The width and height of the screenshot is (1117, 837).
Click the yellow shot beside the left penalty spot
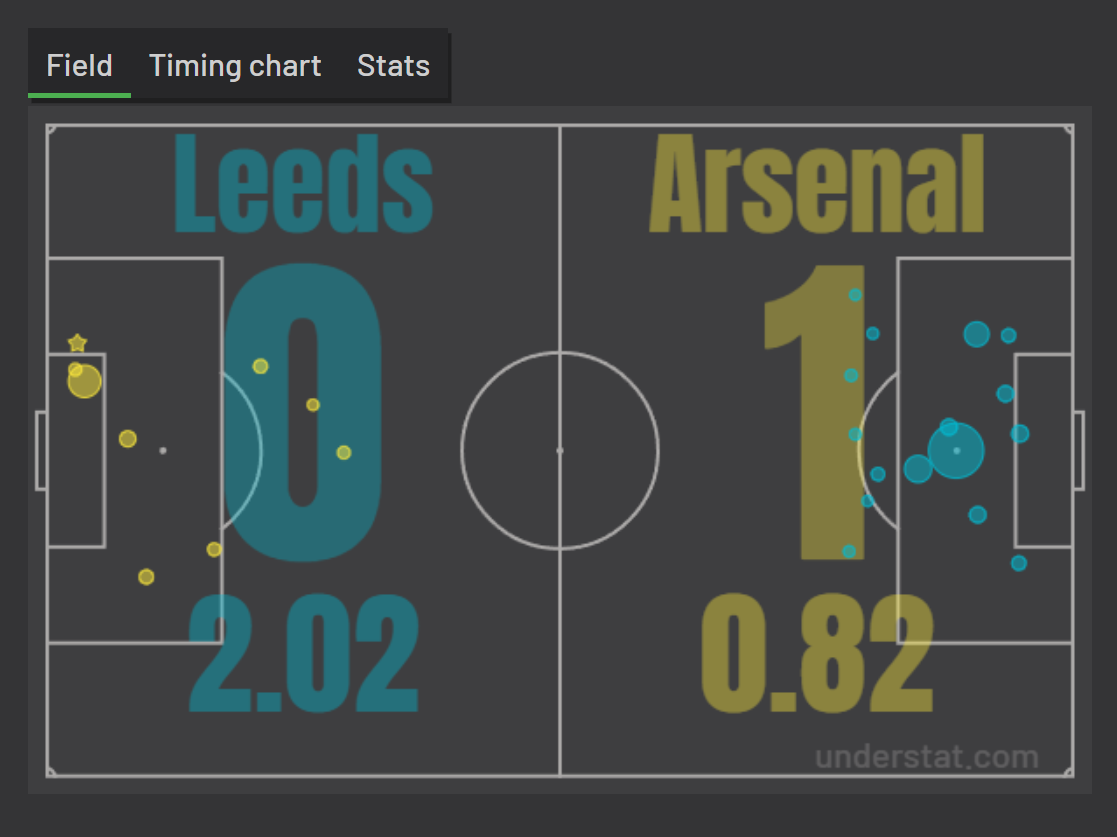click(x=128, y=438)
